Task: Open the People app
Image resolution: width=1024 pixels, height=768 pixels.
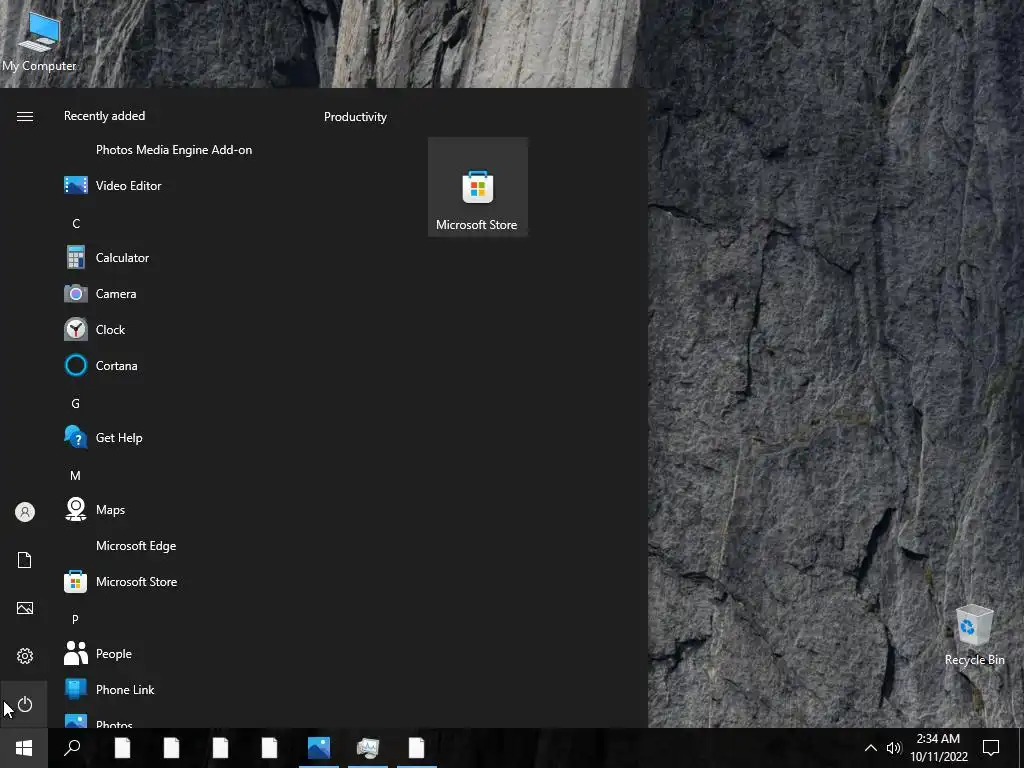Action: click(x=176, y=653)
